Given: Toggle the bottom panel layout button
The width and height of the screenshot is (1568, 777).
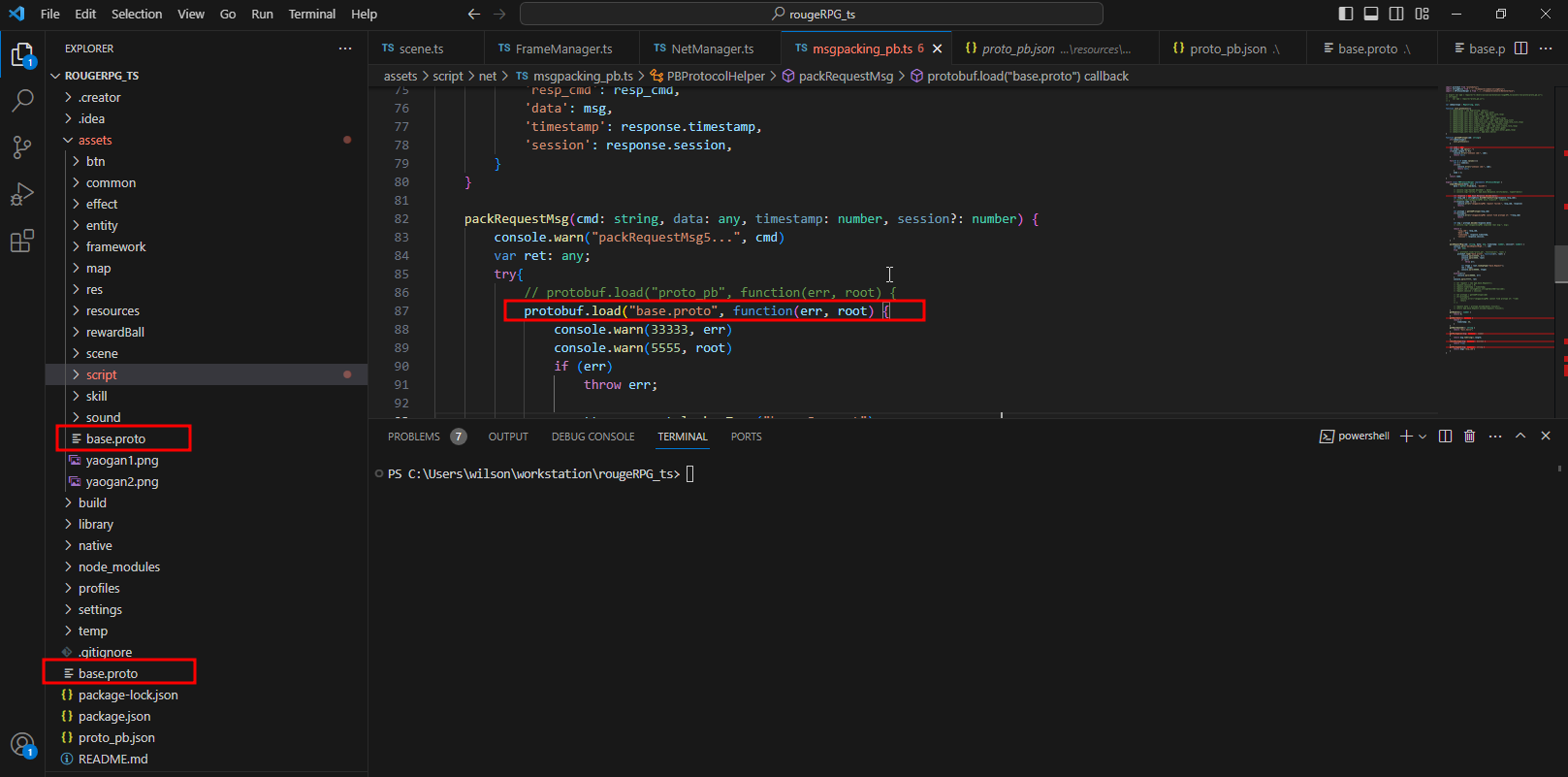Looking at the screenshot, I should tap(1371, 14).
